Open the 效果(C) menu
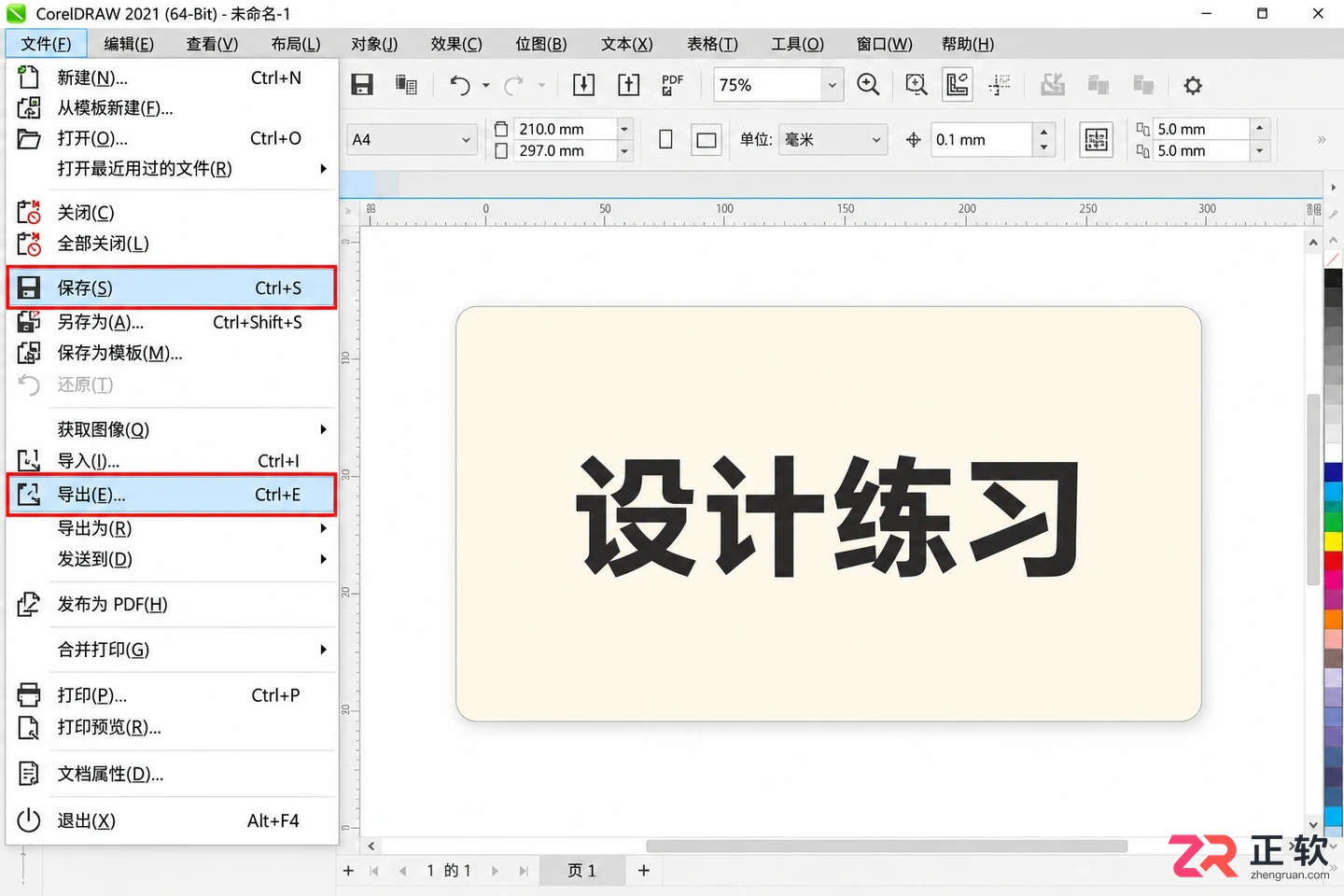The height and width of the screenshot is (896, 1344). click(x=456, y=44)
